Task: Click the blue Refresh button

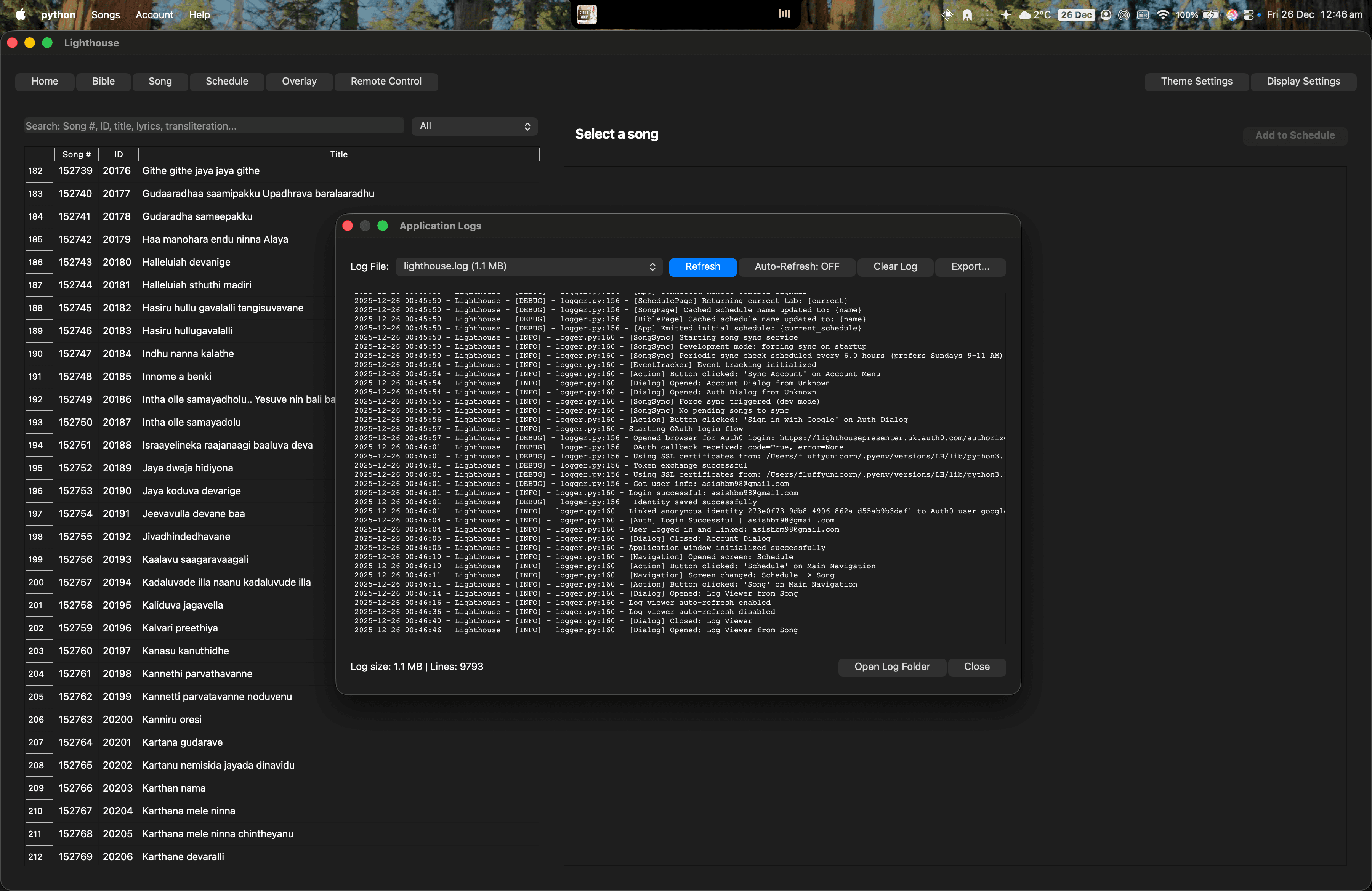Action: tap(702, 266)
